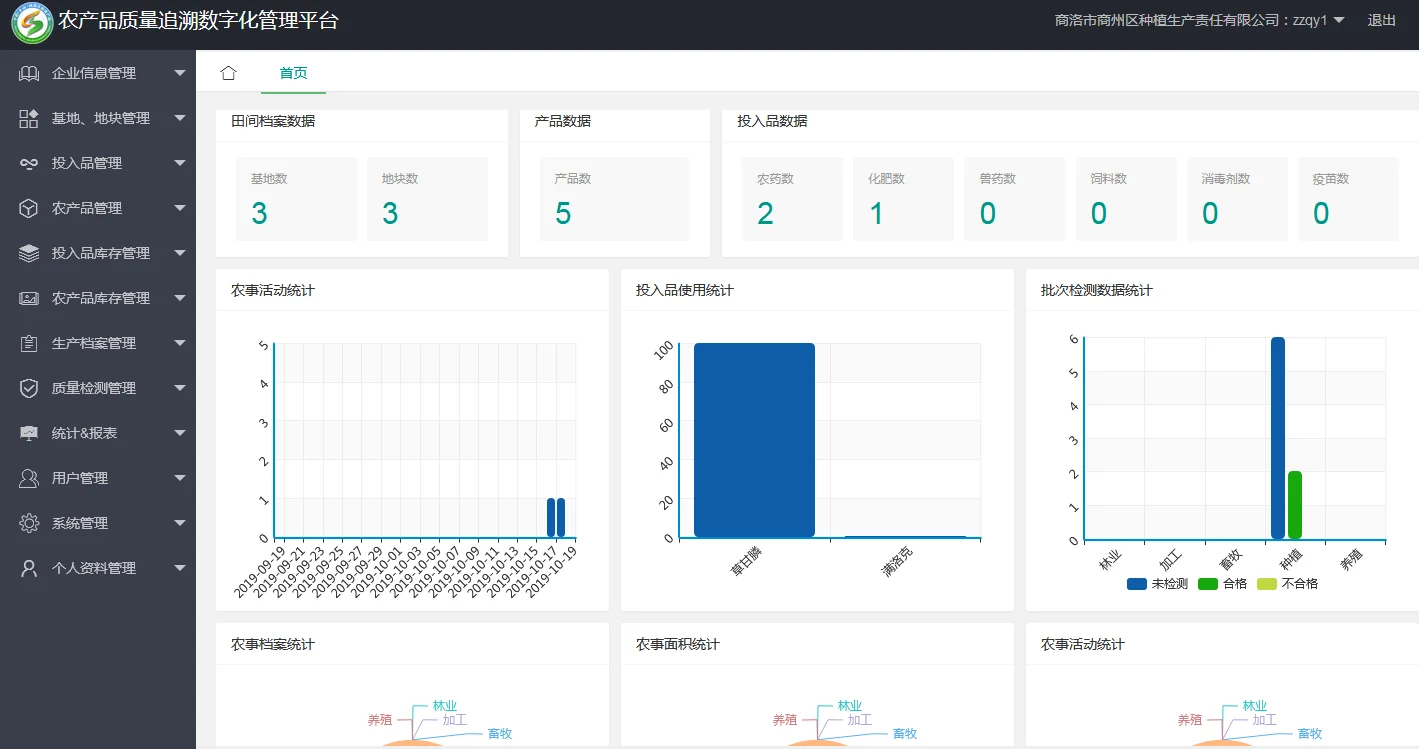Toggle the 未检测 legend swatch
Image resolution: width=1419 pixels, height=749 pixels.
pyautogui.click(x=1137, y=584)
